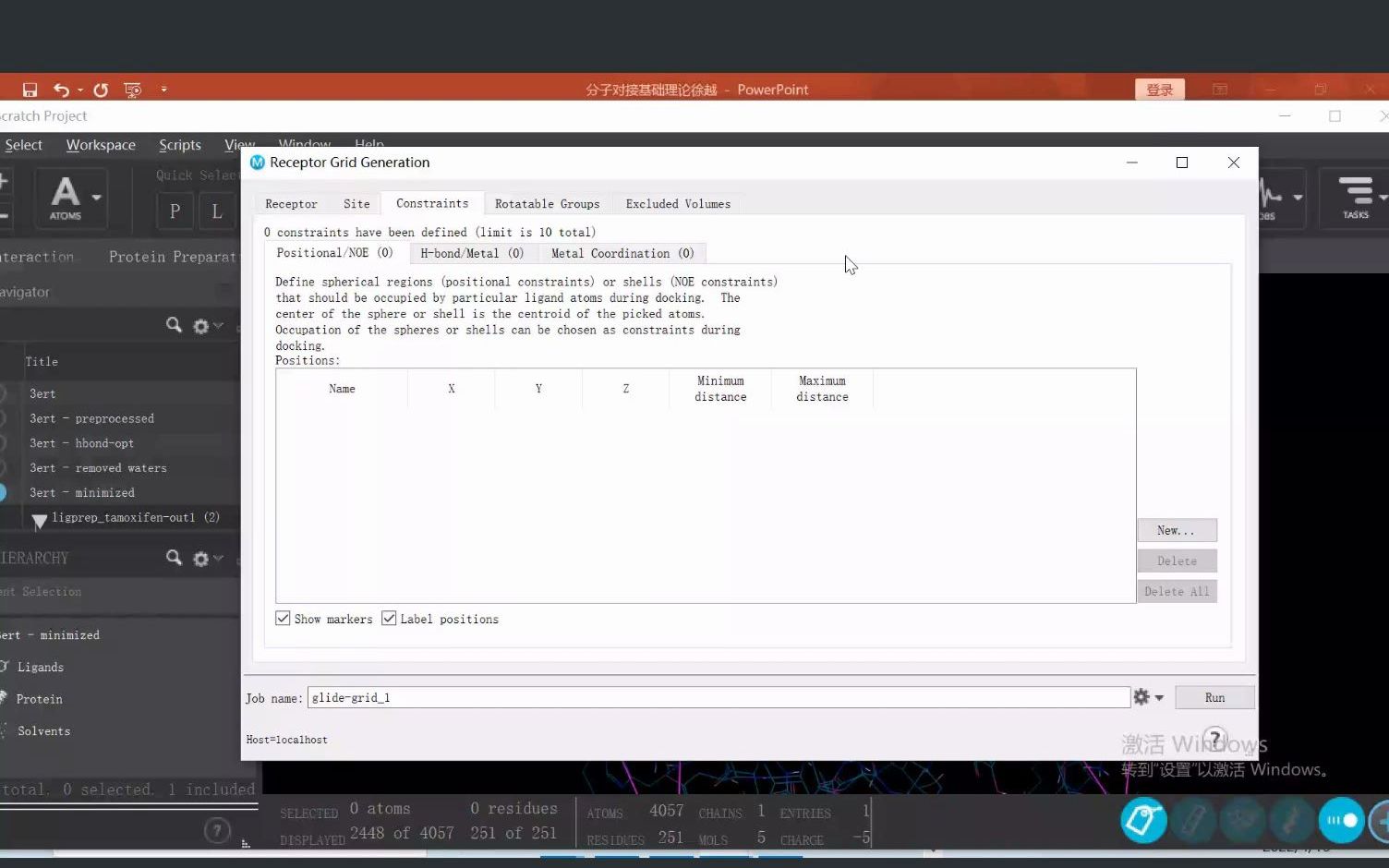Click the L quick select button
1389x868 pixels.
(x=217, y=211)
